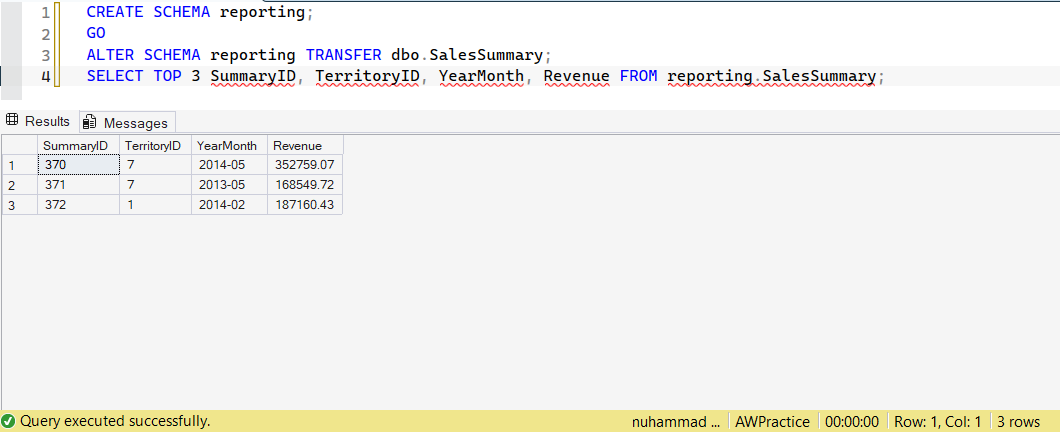The height and width of the screenshot is (432, 1060).
Task: Click the SummaryID cell 370
Action: 78,165
